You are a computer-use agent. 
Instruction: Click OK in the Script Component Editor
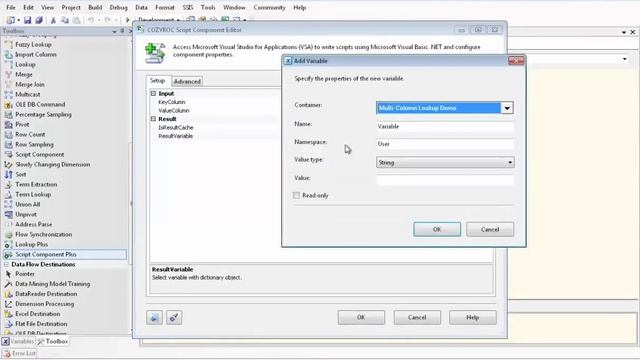pyautogui.click(x=361, y=317)
